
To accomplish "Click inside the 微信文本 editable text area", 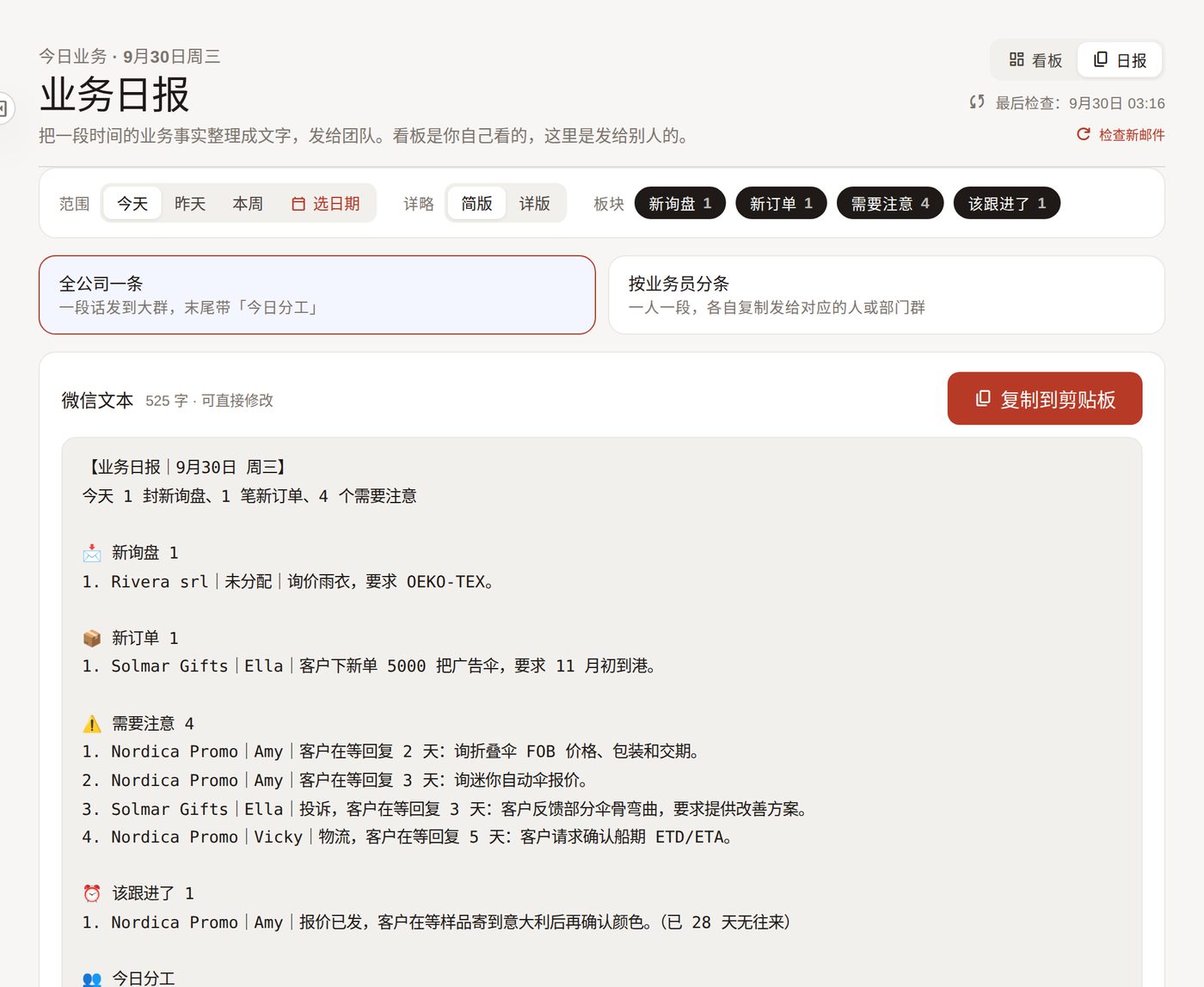I will click(602, 714).
